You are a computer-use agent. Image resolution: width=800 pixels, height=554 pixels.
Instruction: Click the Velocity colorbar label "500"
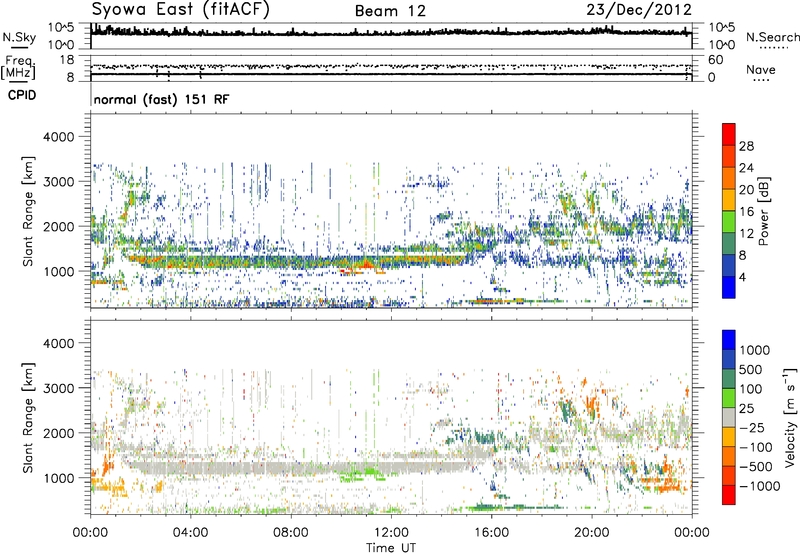click(751, 369)
